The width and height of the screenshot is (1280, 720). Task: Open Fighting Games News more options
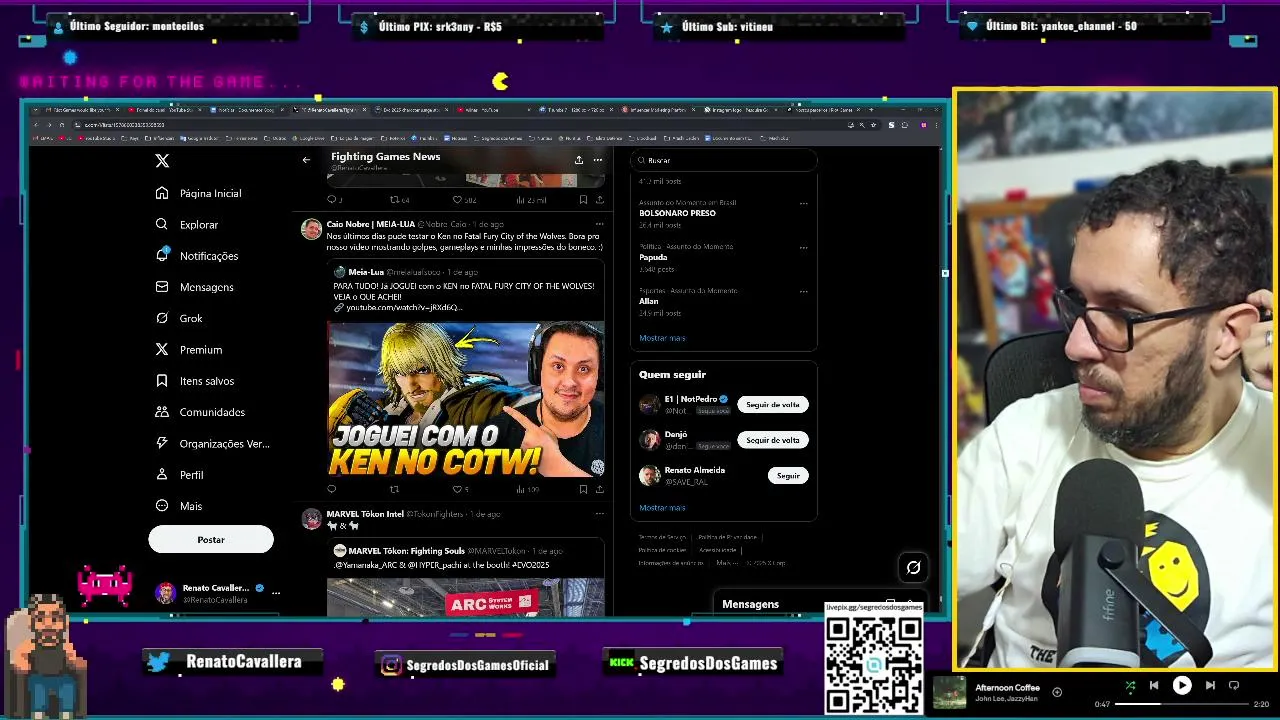click(x=597, y=160)
